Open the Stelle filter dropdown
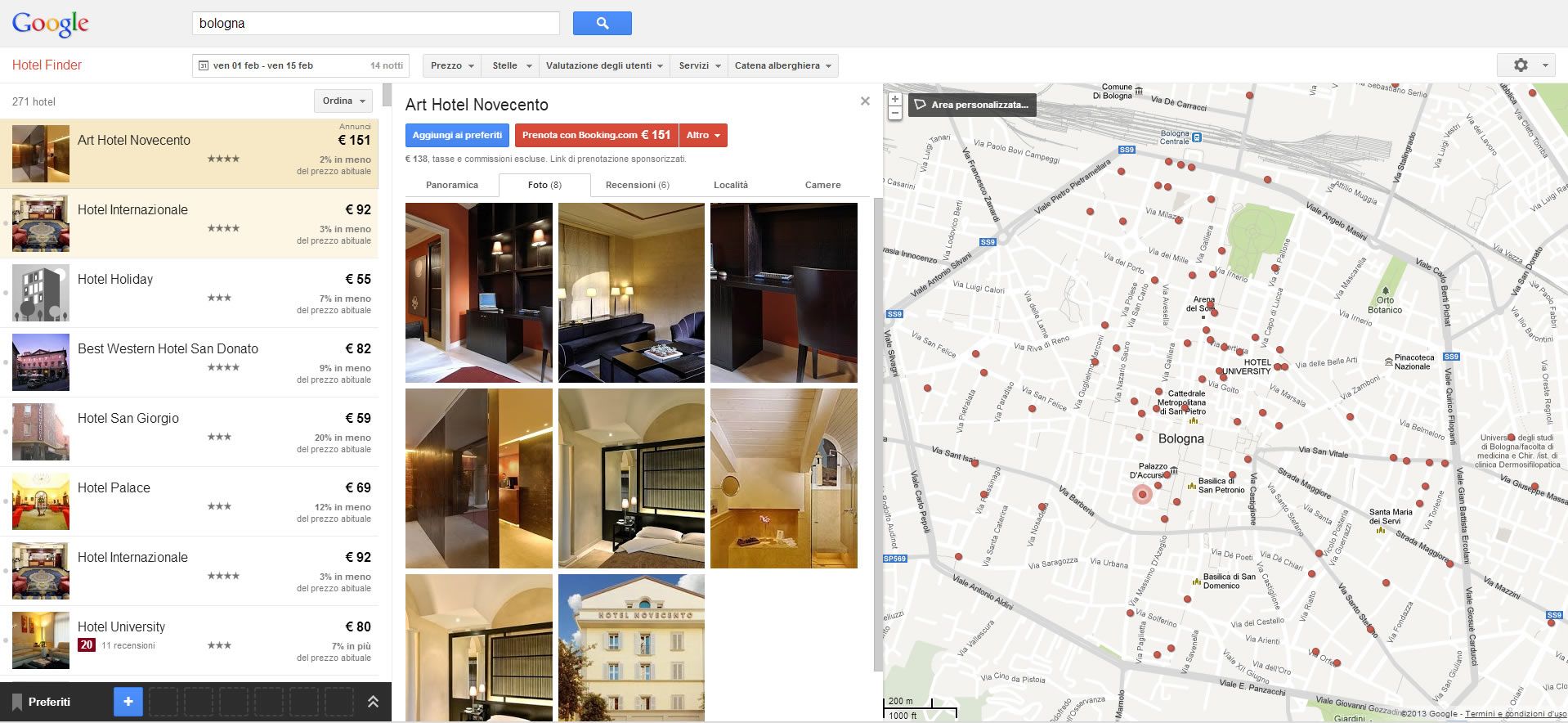 click(511, 65)
